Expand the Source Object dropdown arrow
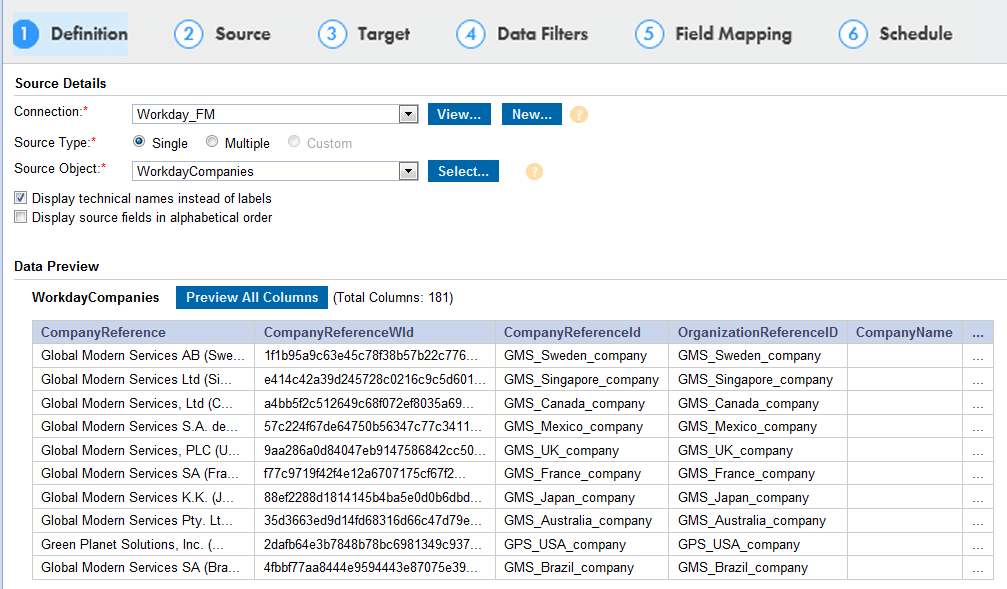The width and height of the screenshot is (1007, 589). tap(408, 171)
